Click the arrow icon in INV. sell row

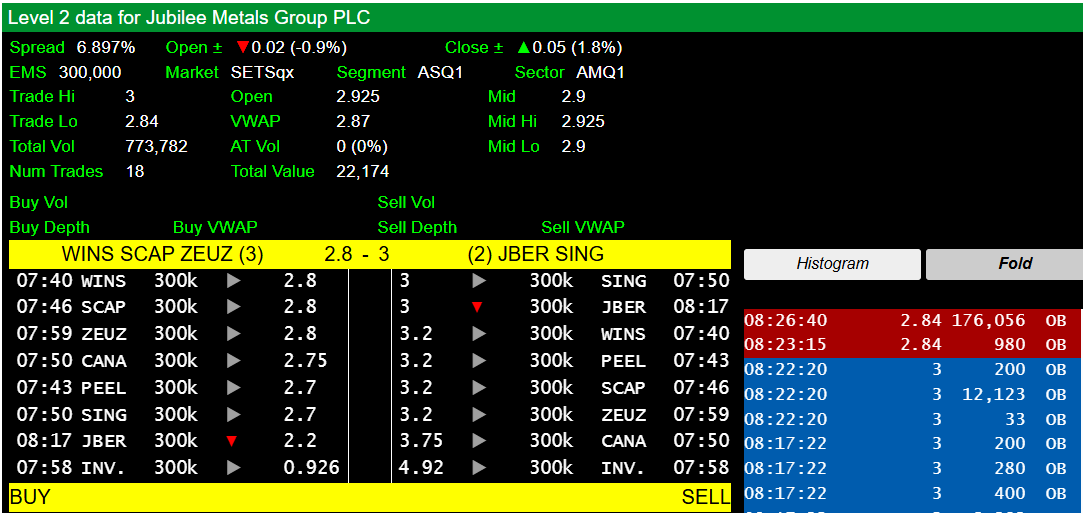click(x=479, y=467)
